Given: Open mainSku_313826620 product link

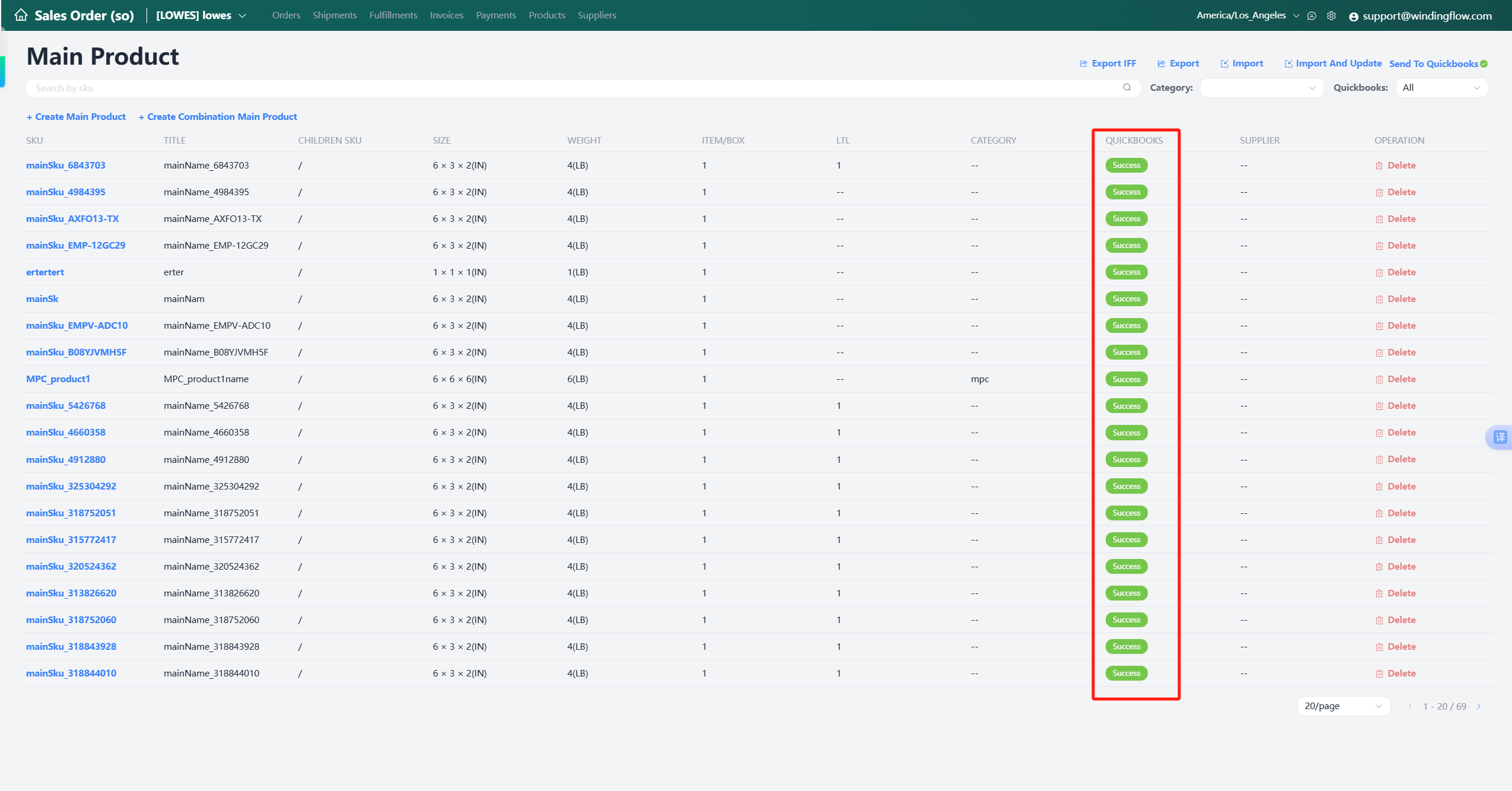Looking at the screenshot, I should coord(71,593).
